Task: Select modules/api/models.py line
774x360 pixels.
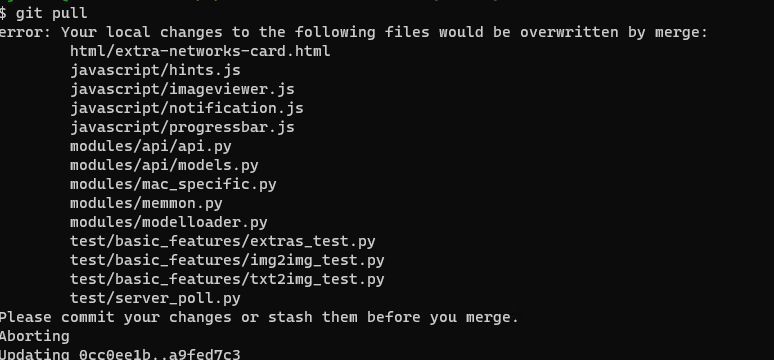Action: coord(164,165)
